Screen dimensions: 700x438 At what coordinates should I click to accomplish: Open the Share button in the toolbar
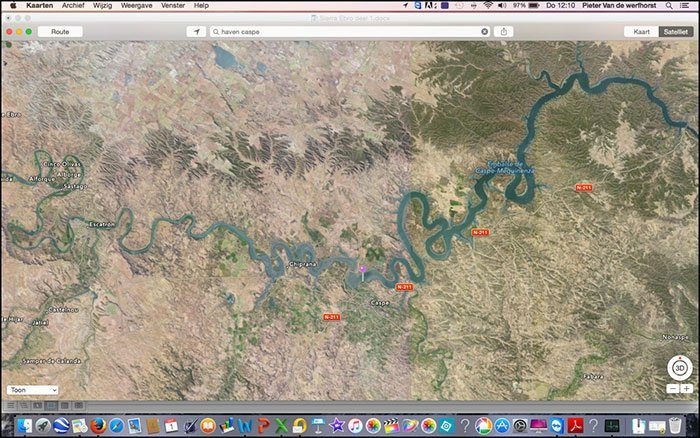point(504,31)
